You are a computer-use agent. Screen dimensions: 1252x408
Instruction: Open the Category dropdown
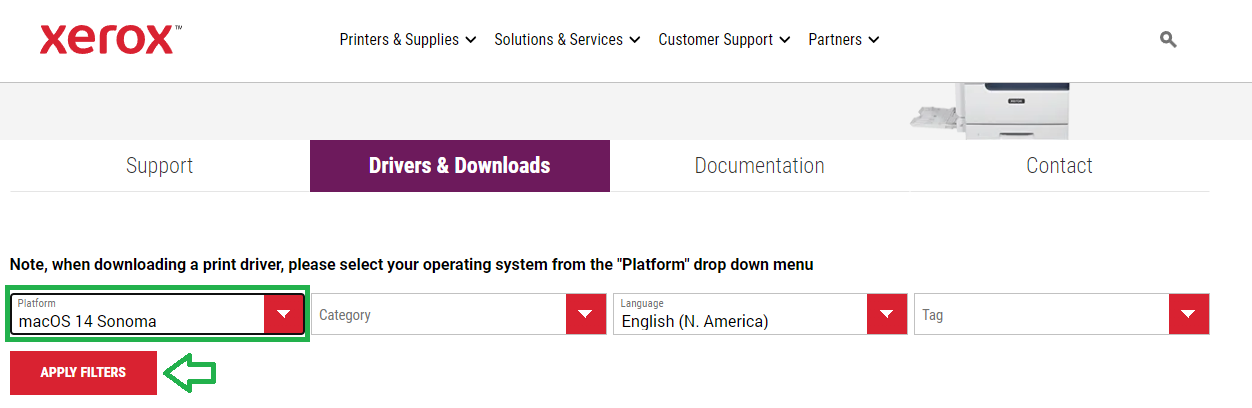click(459, 314)
